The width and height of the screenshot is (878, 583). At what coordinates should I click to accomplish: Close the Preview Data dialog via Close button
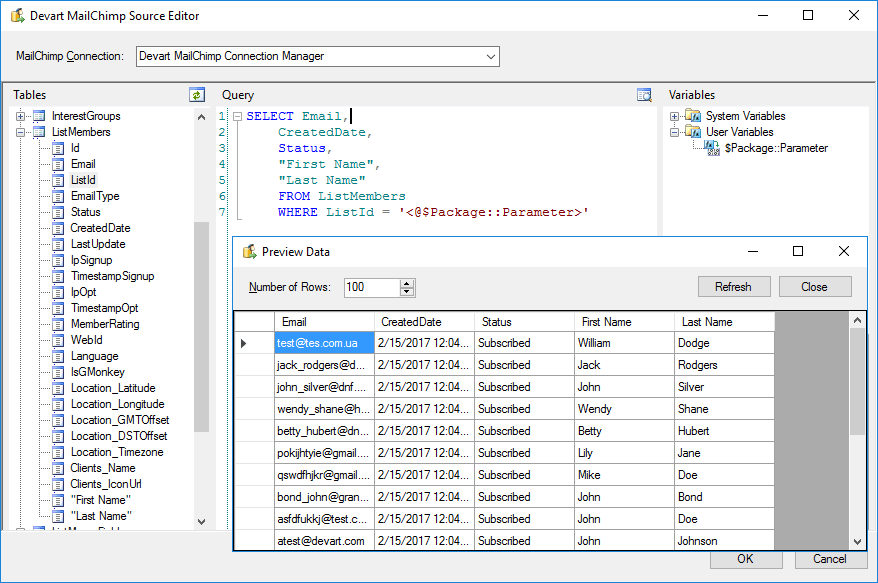pos(814,286)
